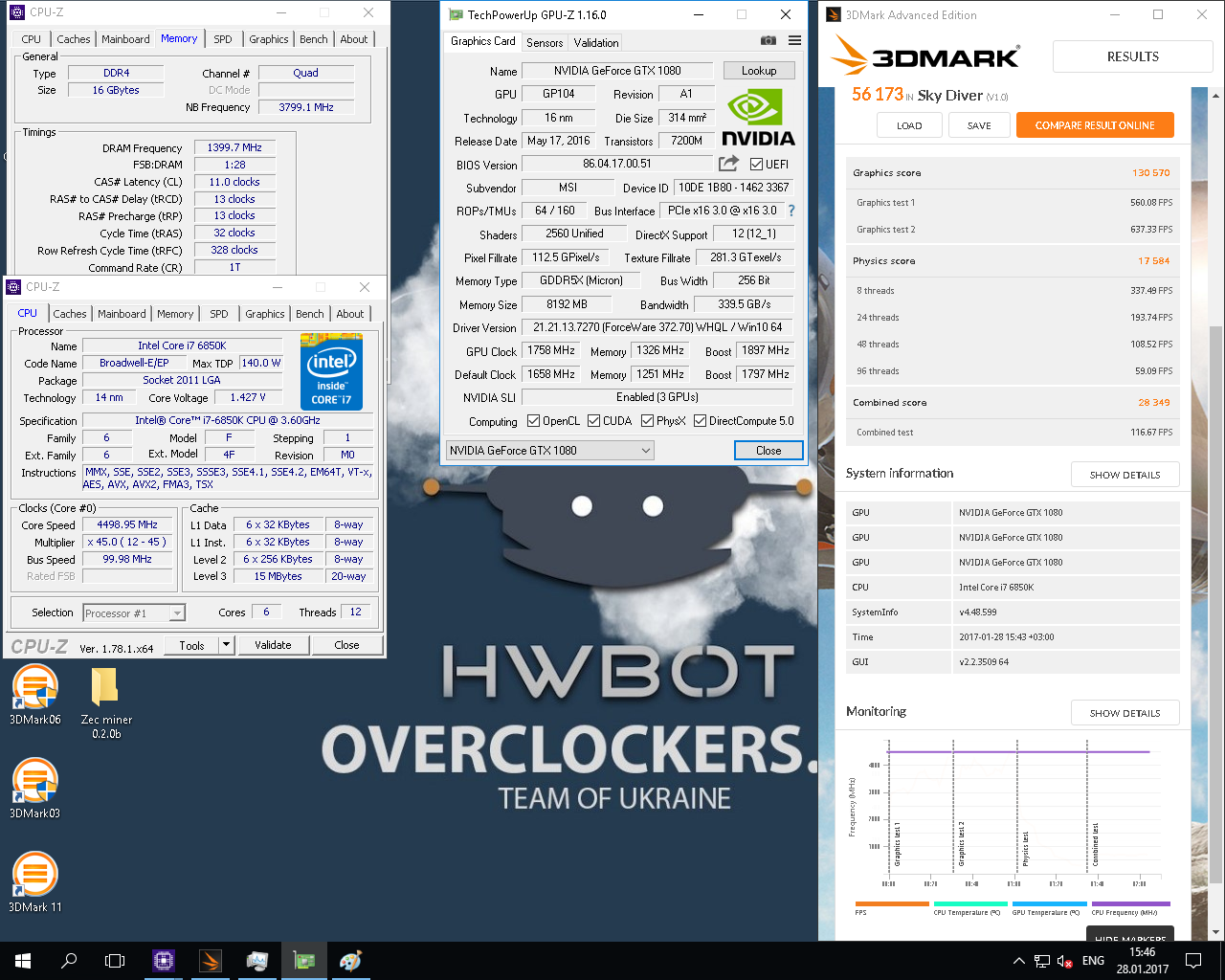This screenshot has width=1225, height=980.
Task: Click the 3DMark scrollbar down arrow
Action: pos(1216,930)
